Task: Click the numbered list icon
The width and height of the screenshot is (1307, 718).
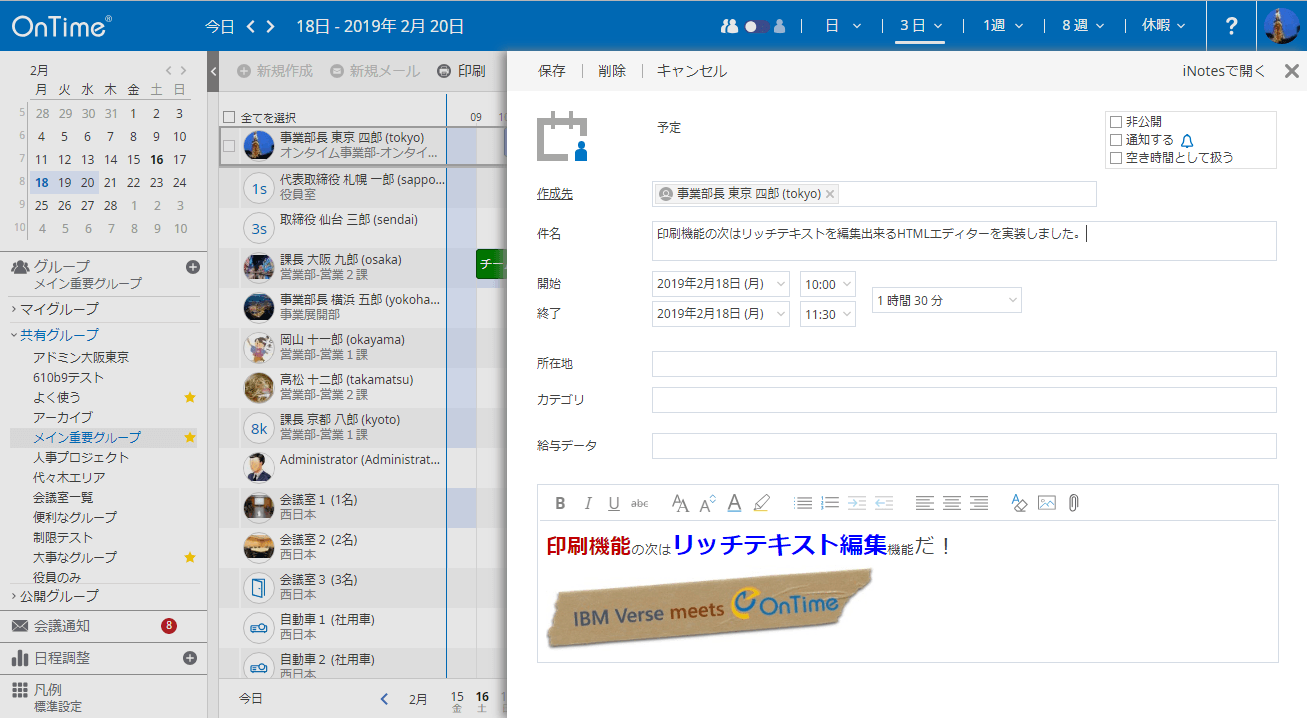Action: coord(830,502)
